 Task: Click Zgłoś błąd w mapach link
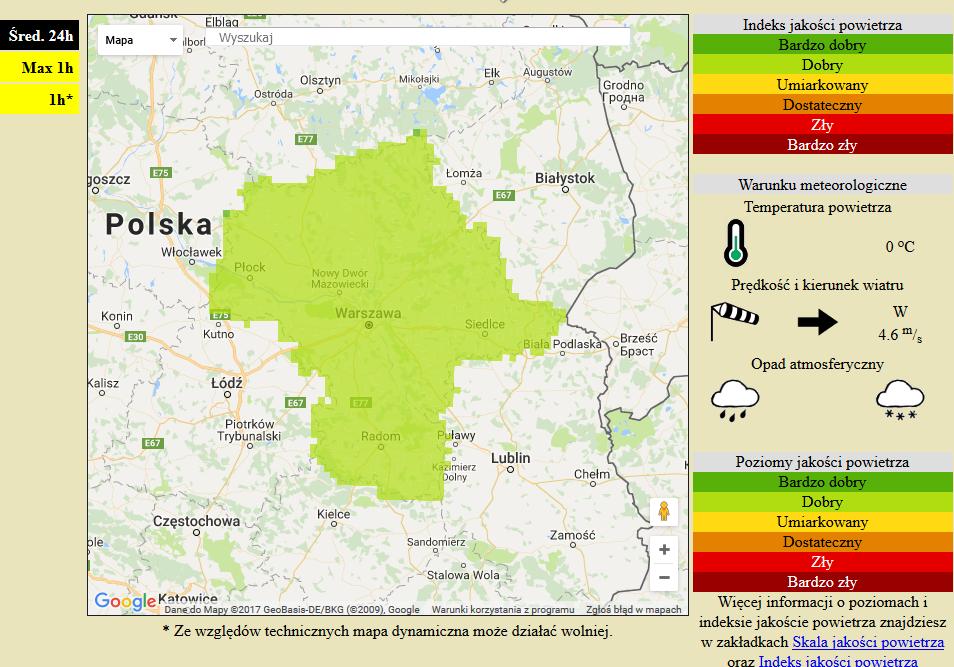tap(633, 609)
